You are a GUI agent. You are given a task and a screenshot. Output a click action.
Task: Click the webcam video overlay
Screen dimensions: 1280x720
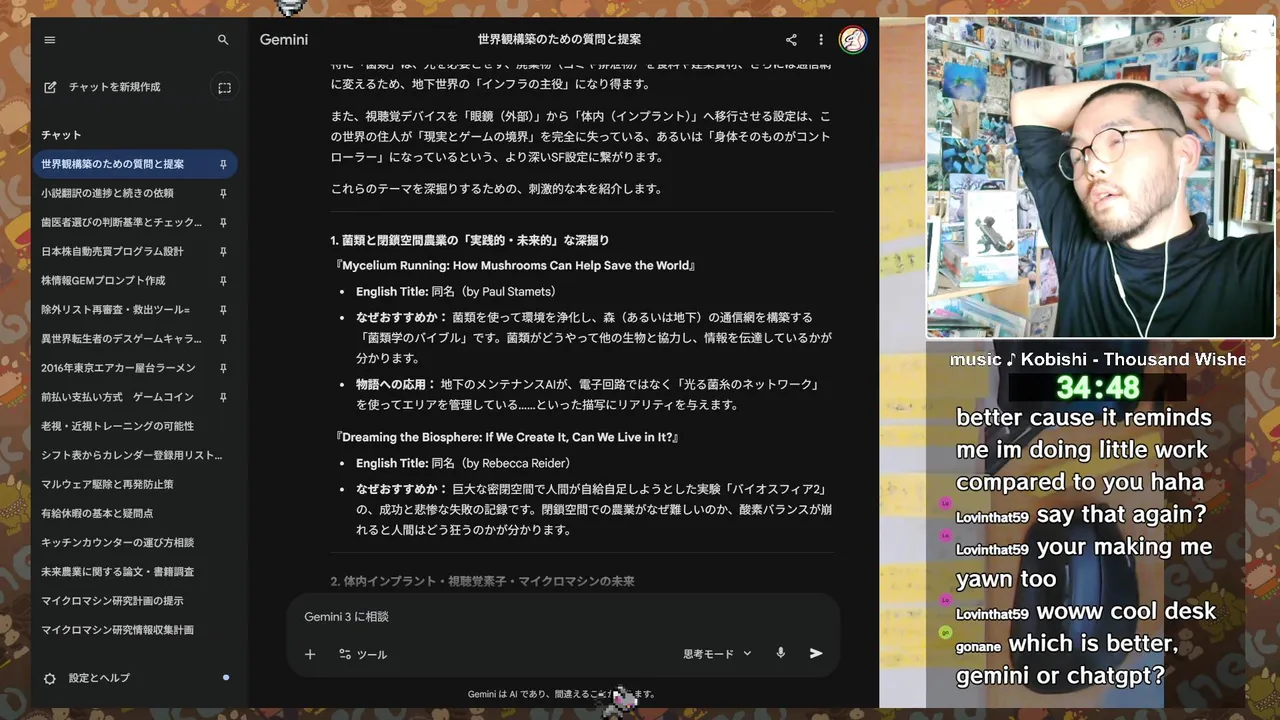pos(1101,178)
